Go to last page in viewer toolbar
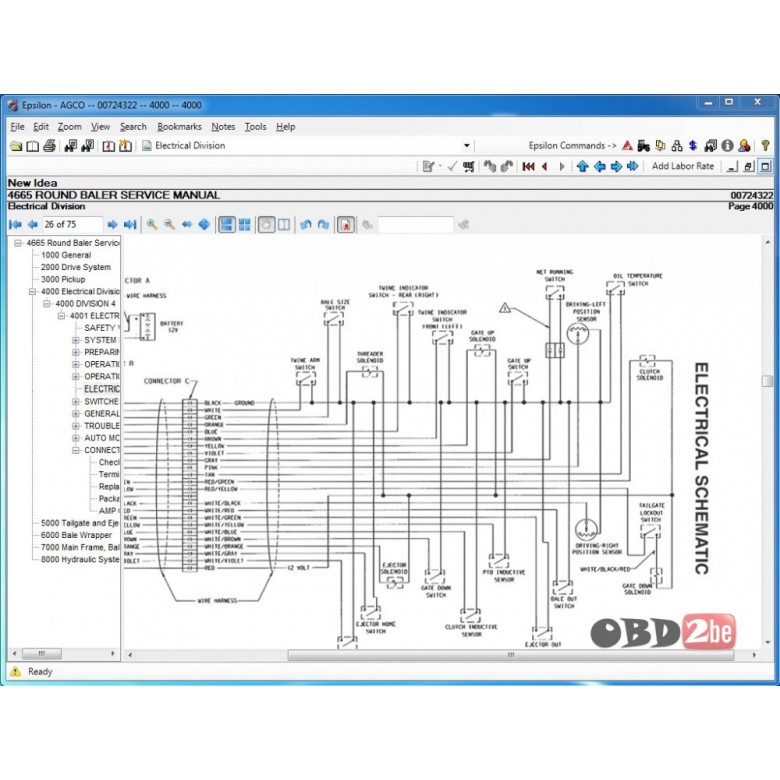Image resolution: width=780 pixels, height=780 pixels. click(130, 225)
